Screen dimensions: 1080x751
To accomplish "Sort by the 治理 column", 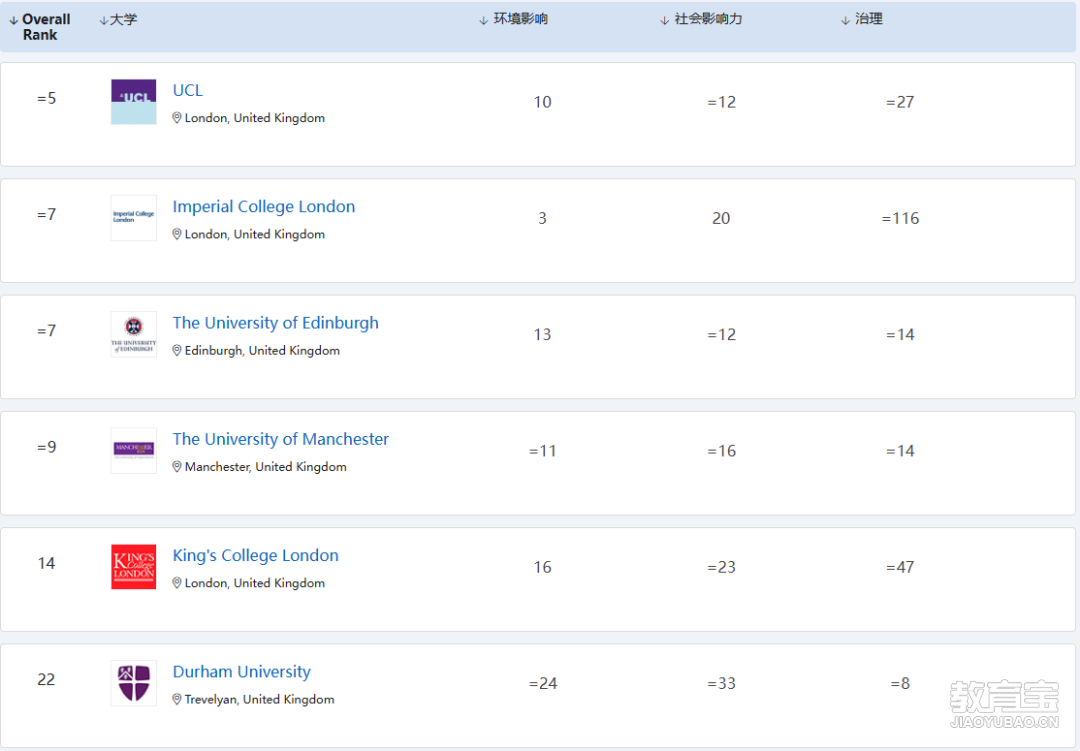I will click(862, 19).
